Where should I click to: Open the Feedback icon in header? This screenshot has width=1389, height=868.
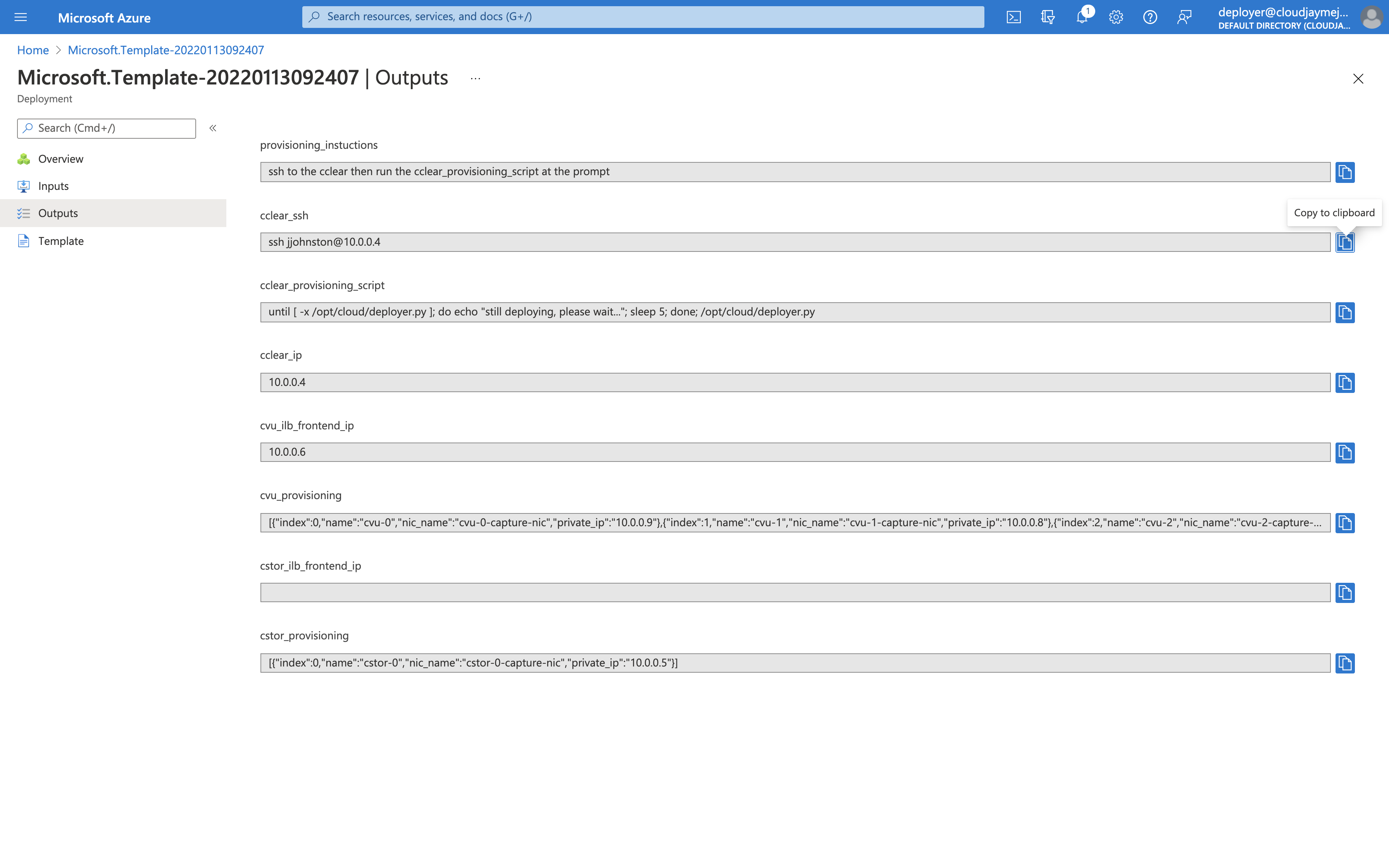[x=1184, y=17]
